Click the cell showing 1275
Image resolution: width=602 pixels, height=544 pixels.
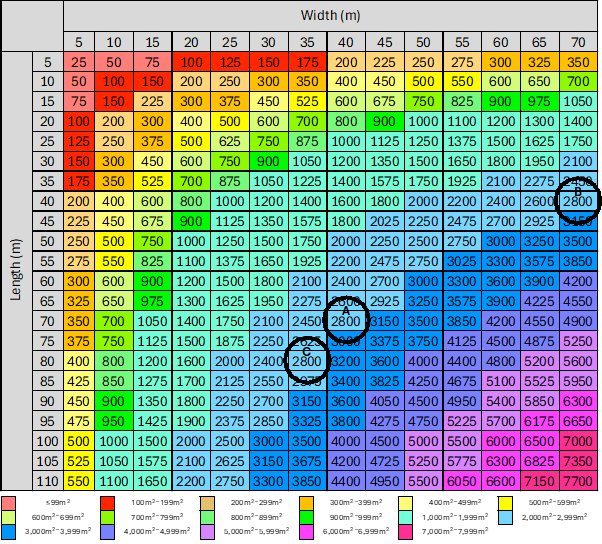click(152, 381)
